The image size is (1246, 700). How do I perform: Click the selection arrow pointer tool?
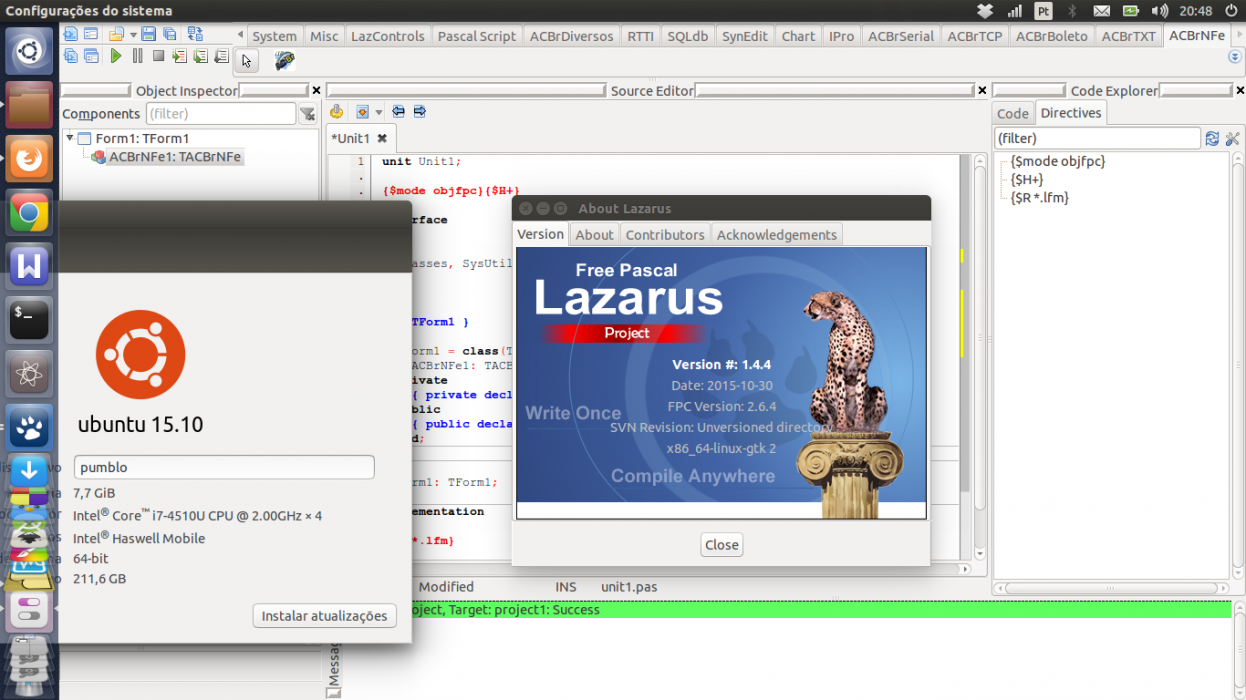click(247, 61)
